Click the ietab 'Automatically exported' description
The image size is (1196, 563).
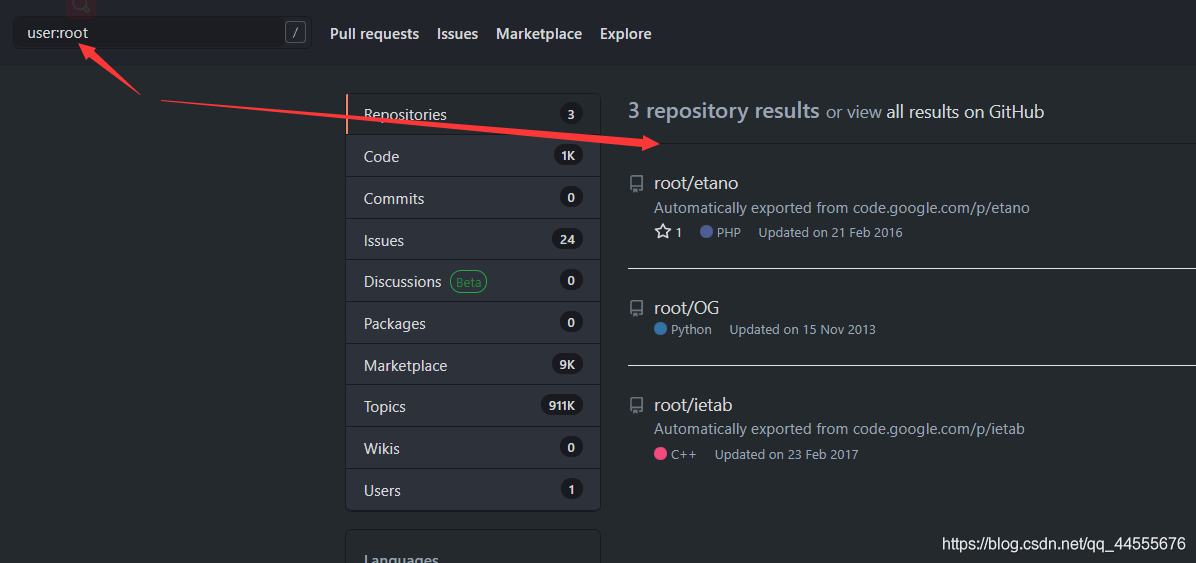click(839, 429)
